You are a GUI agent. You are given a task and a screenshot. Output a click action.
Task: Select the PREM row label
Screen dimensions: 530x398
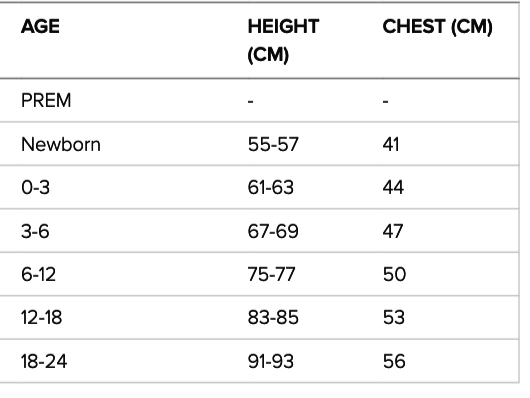[x=46, y=100]
